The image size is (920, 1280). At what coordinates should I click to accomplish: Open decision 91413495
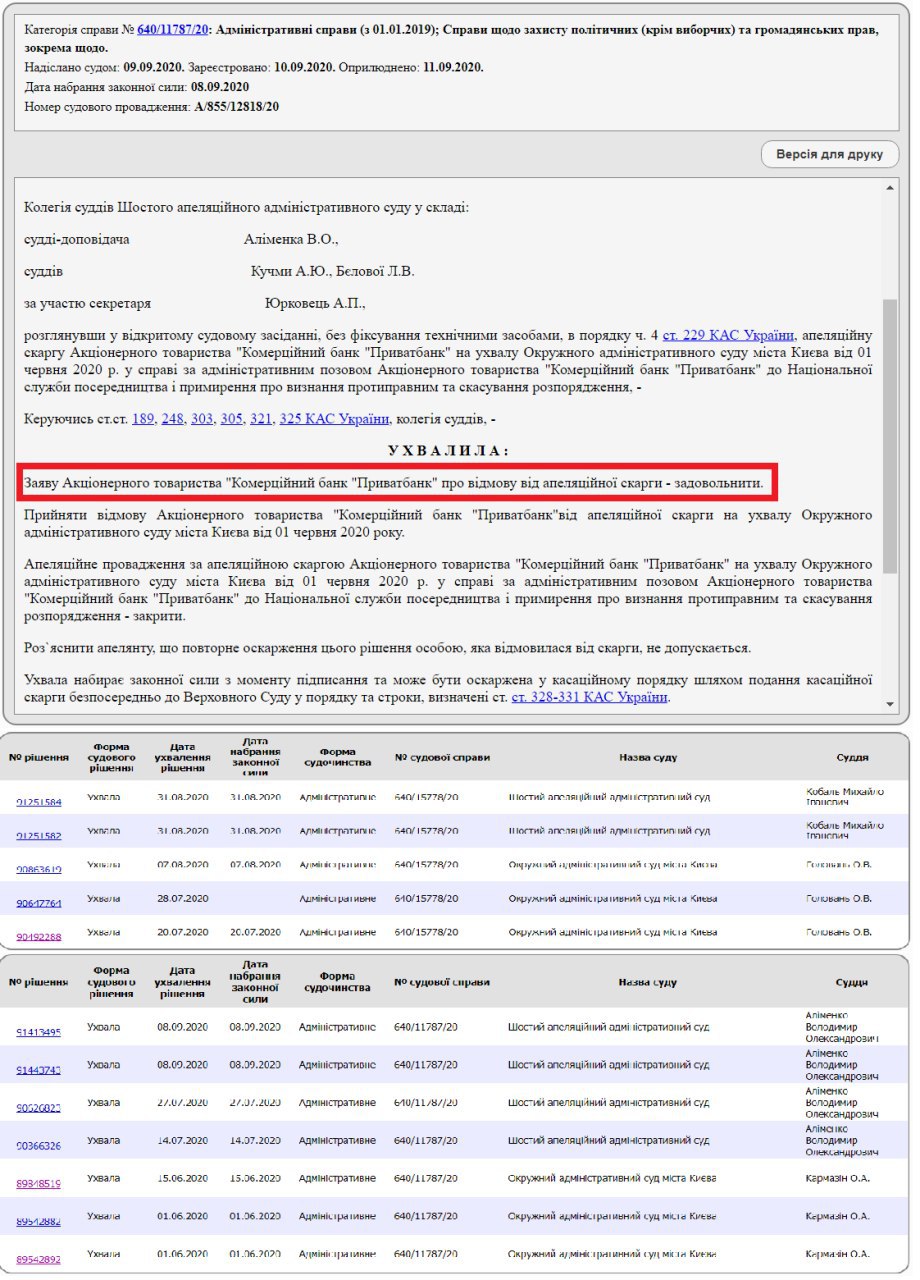(x=39, y=1032)
